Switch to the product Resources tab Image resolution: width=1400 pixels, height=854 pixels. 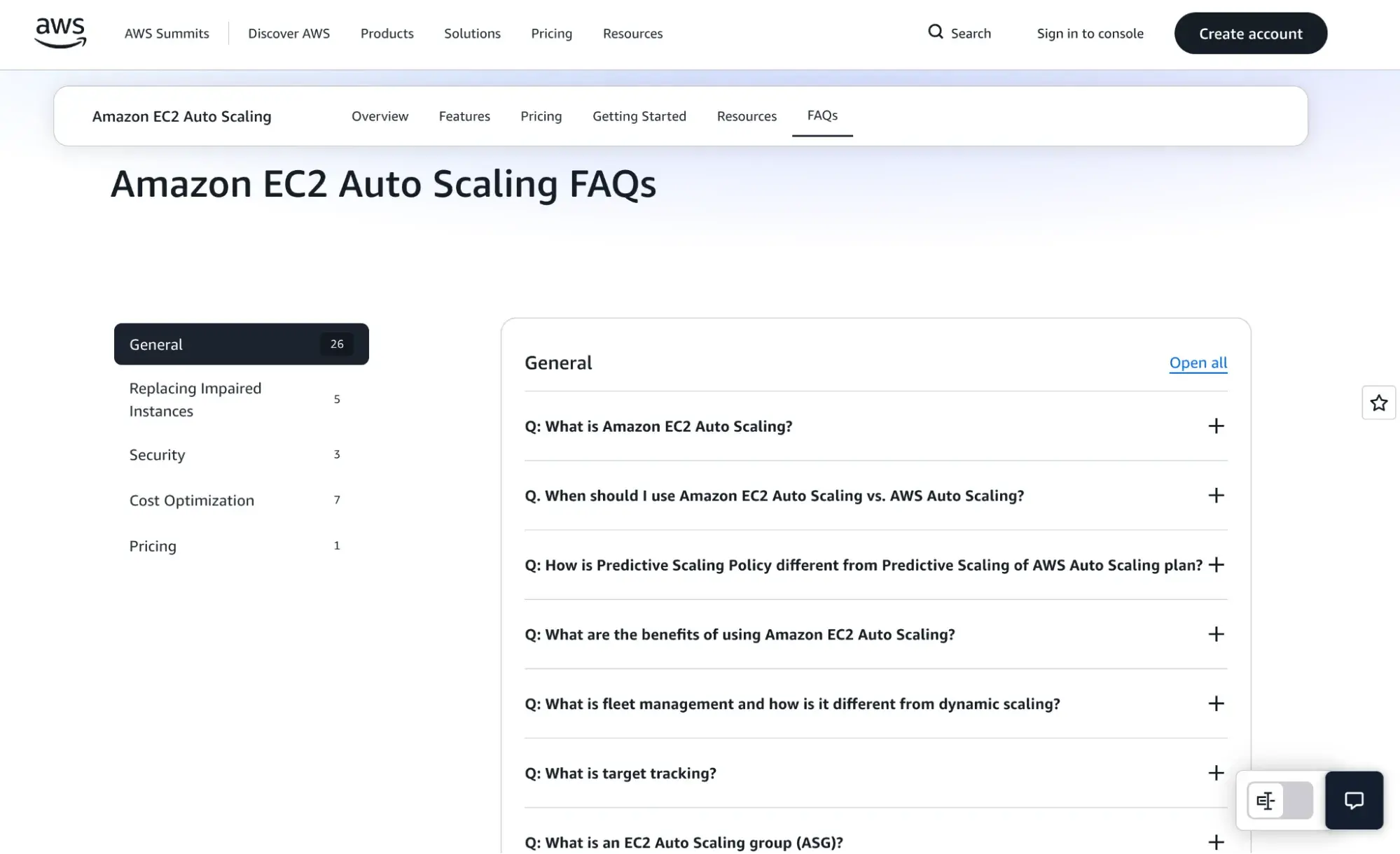(747, 116)
